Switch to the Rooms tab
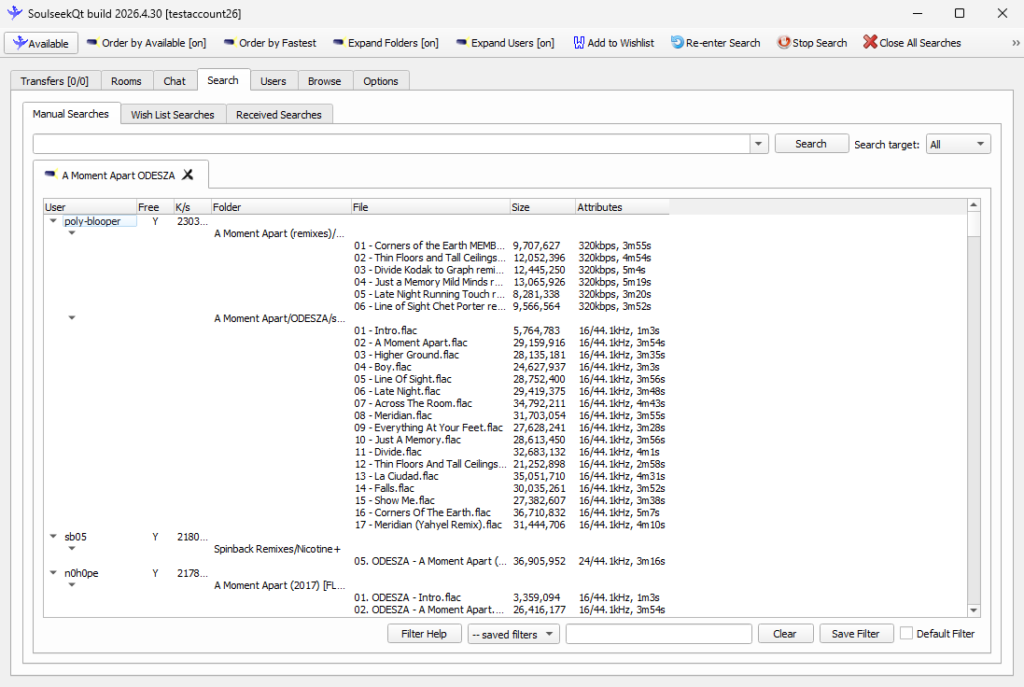1024x687 pixels. (126, 81)
